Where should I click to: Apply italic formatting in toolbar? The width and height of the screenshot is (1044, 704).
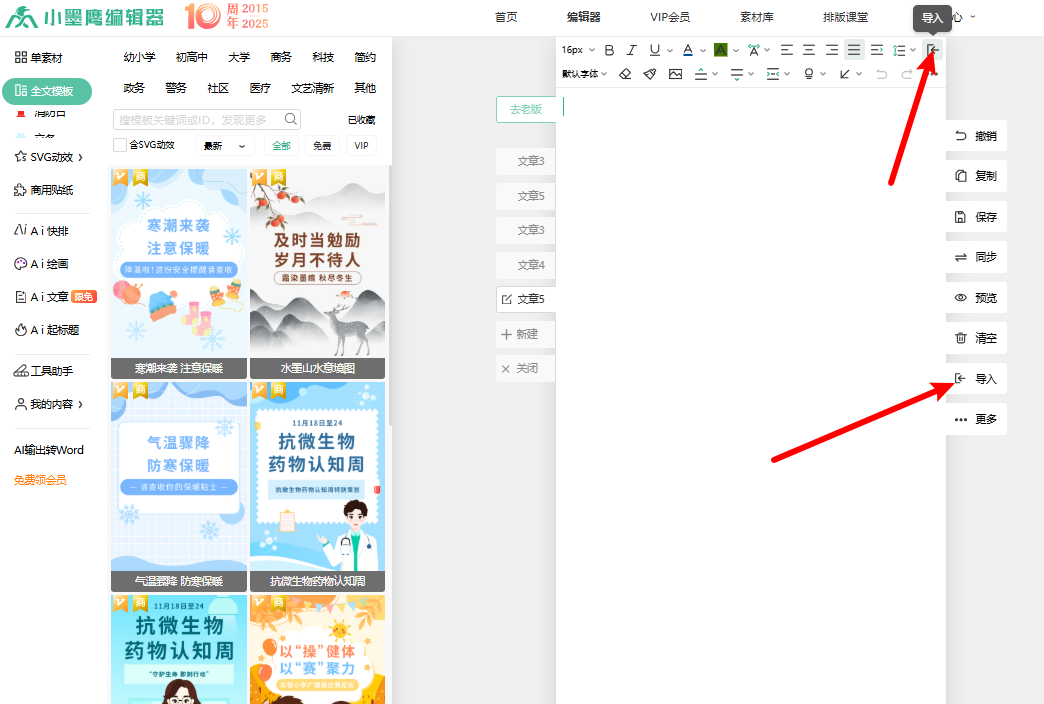(x=631, y=50)
